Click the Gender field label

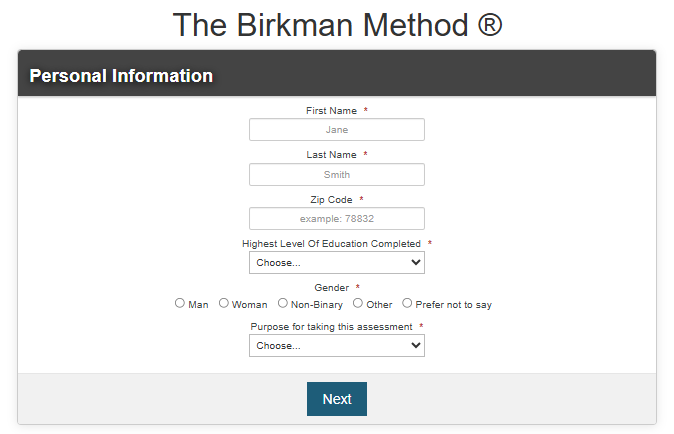click(331, 287)
